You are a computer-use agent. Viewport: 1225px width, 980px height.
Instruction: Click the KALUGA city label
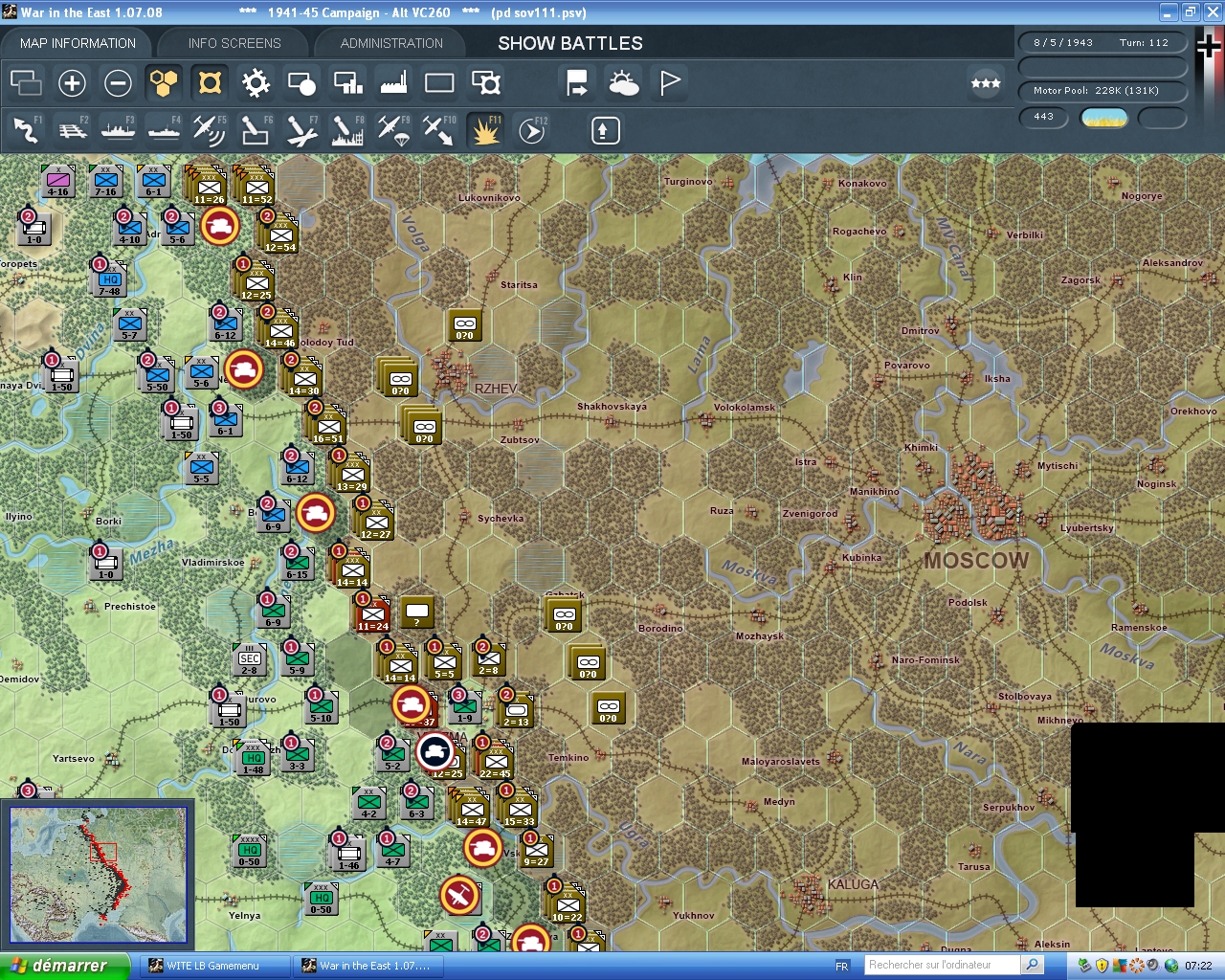click(853, 884)
